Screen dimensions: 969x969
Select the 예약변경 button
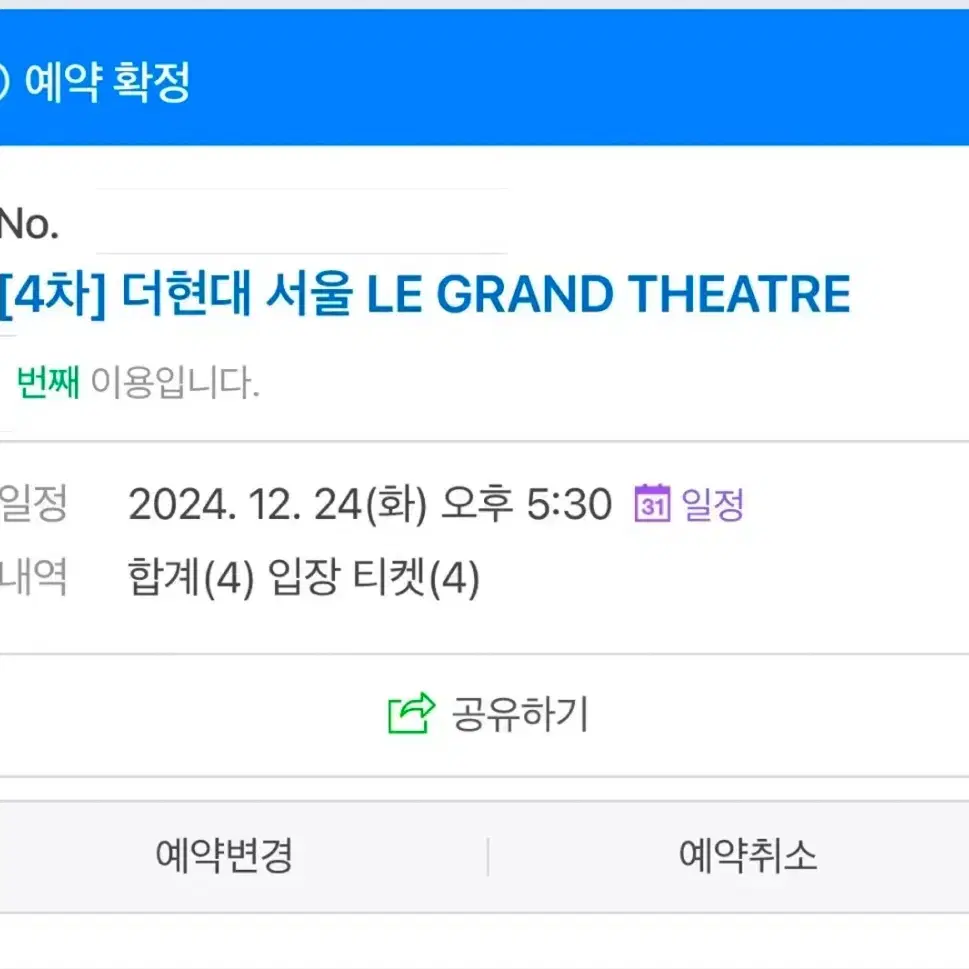click(x=224, y=856)
